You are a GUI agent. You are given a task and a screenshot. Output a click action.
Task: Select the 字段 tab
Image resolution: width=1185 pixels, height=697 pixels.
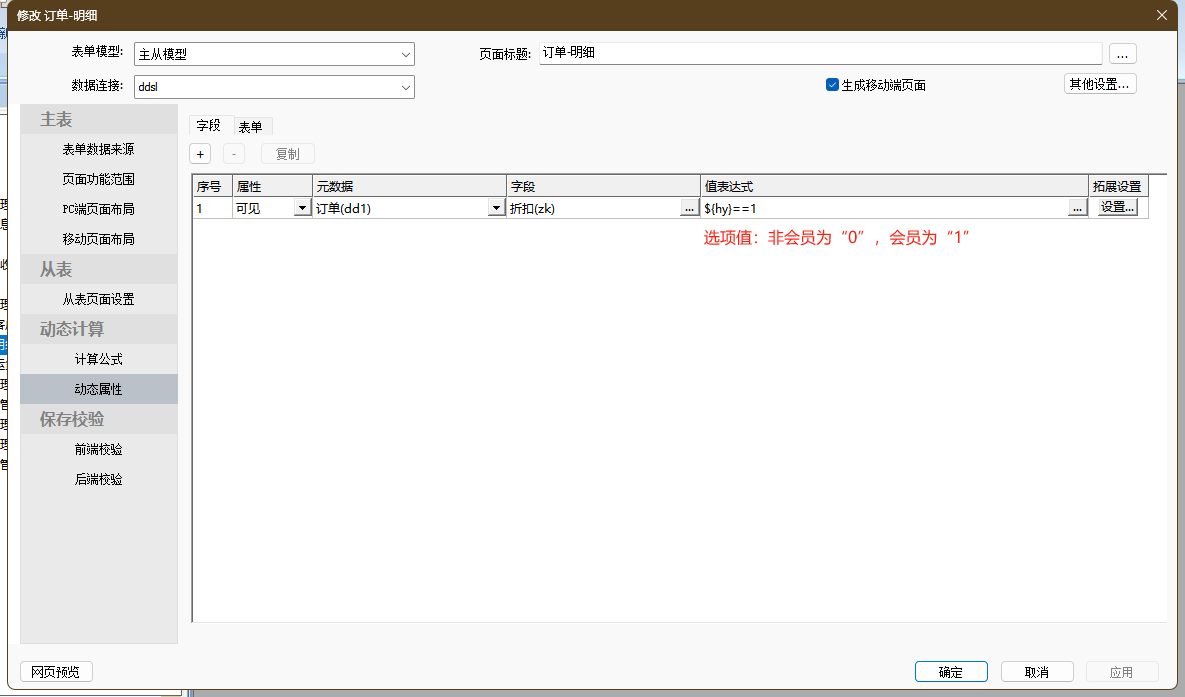tap(208, 126)
